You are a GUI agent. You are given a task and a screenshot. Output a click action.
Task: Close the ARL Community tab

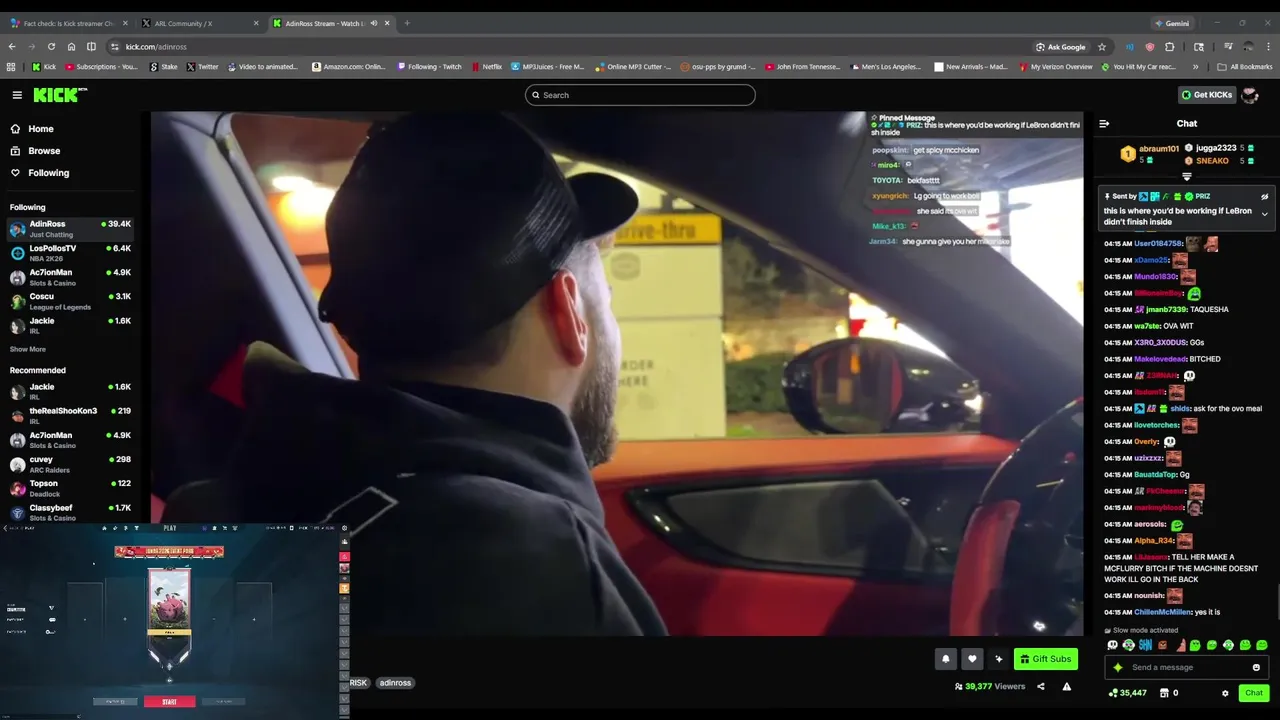click(x=256, y=23)
